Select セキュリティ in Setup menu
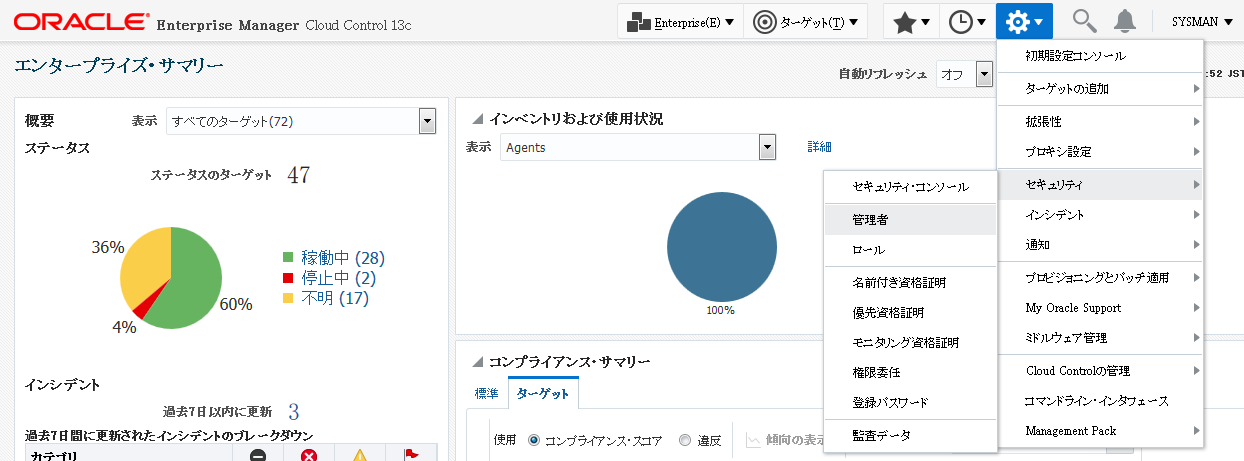This screenshot has height=461, width=1244. pyautogui.click(x=1100, y=185)
